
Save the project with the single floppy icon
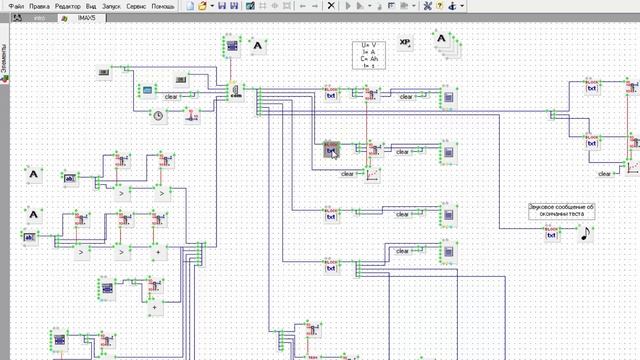(x=222, y=6)
